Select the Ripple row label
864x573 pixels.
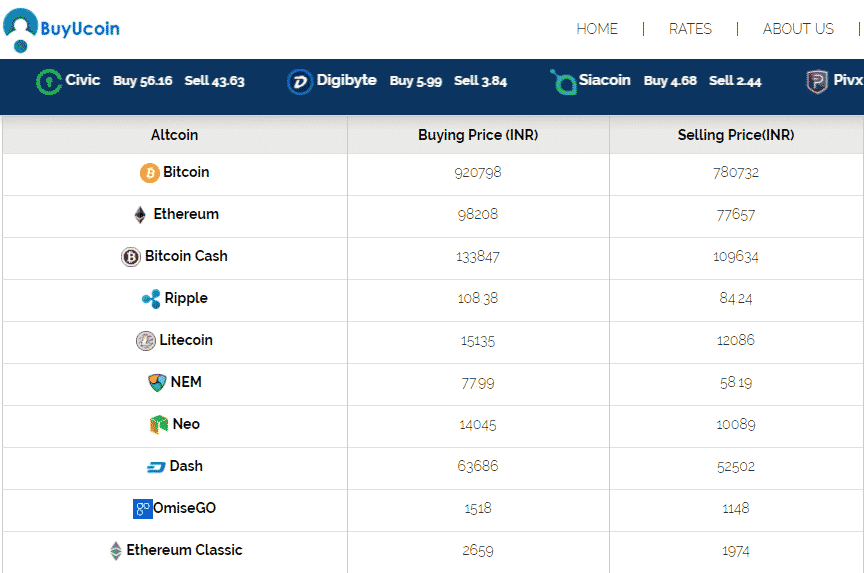click(x=186, y=299)
